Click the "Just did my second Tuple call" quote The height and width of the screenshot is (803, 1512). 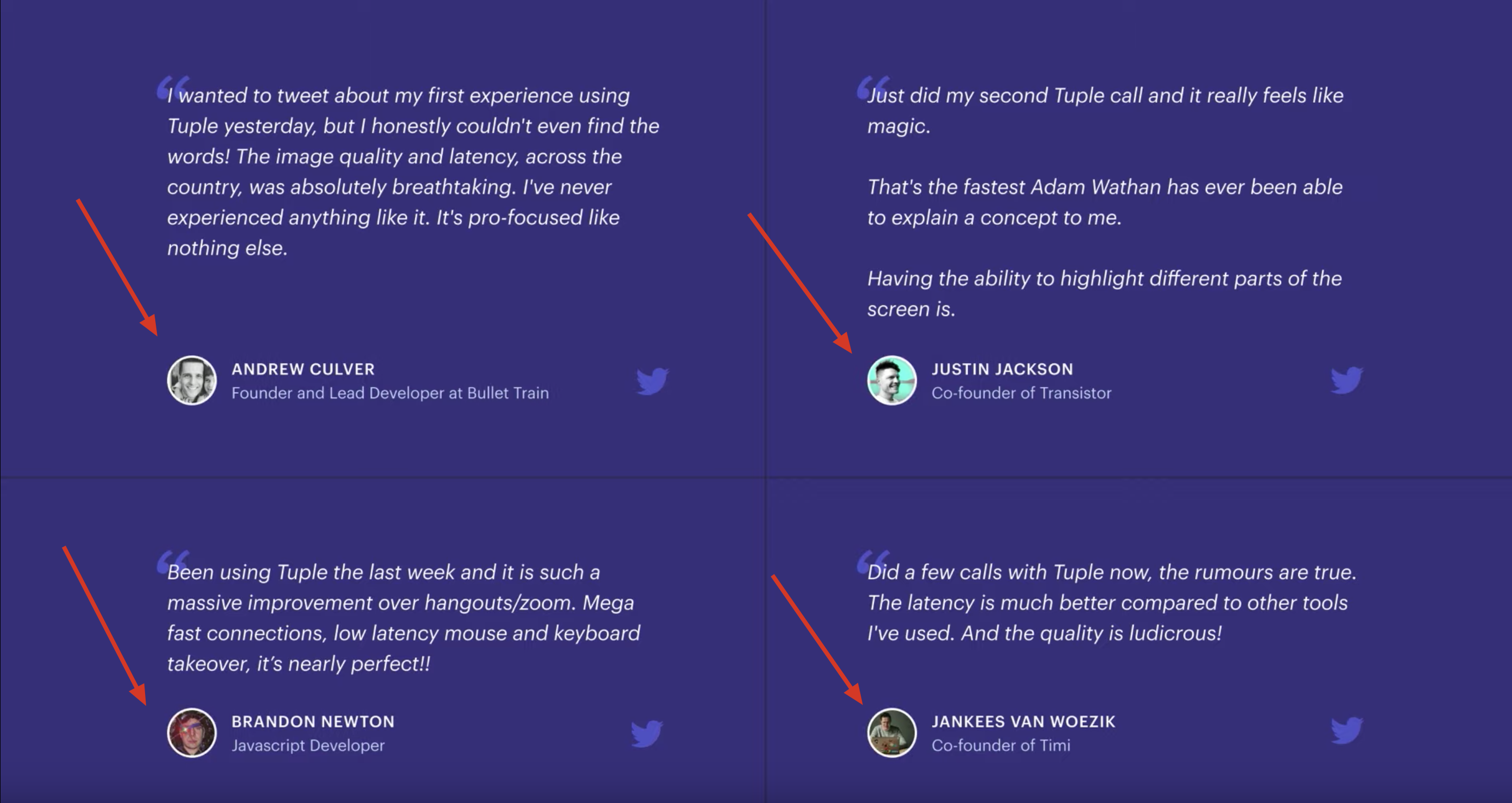point(1105,202)
